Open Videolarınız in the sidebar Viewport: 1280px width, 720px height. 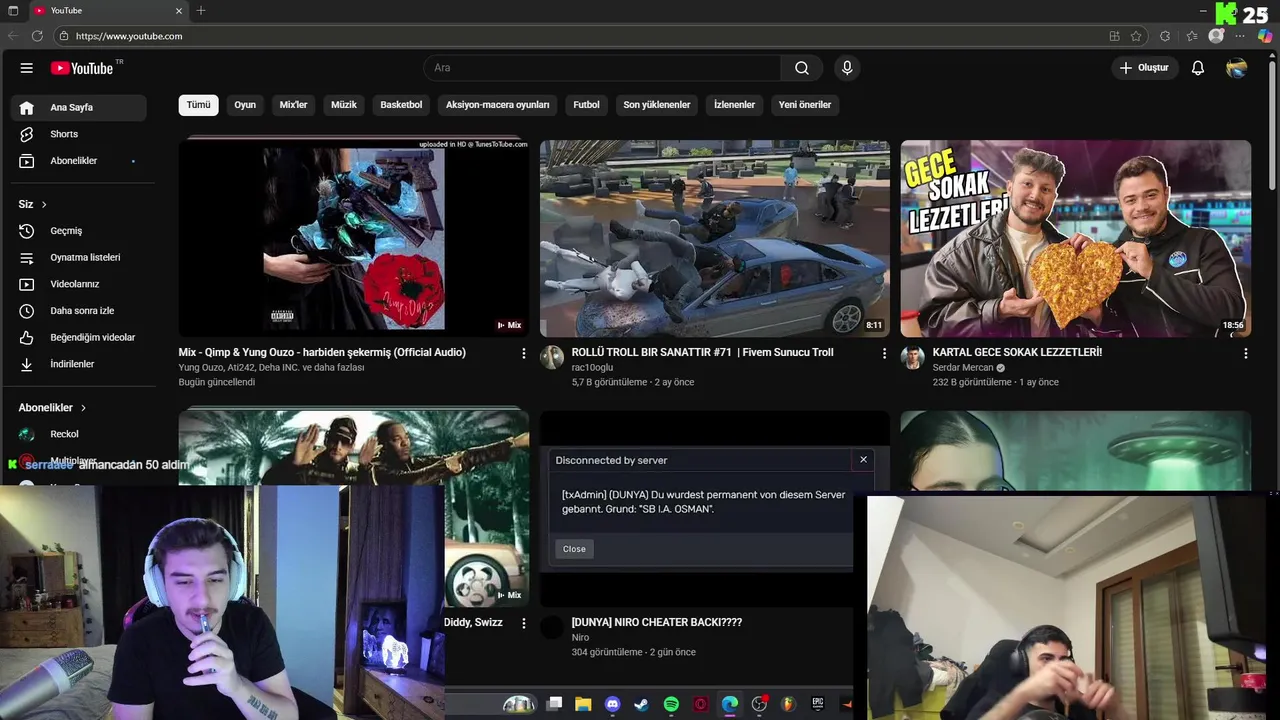pos(79,284)
